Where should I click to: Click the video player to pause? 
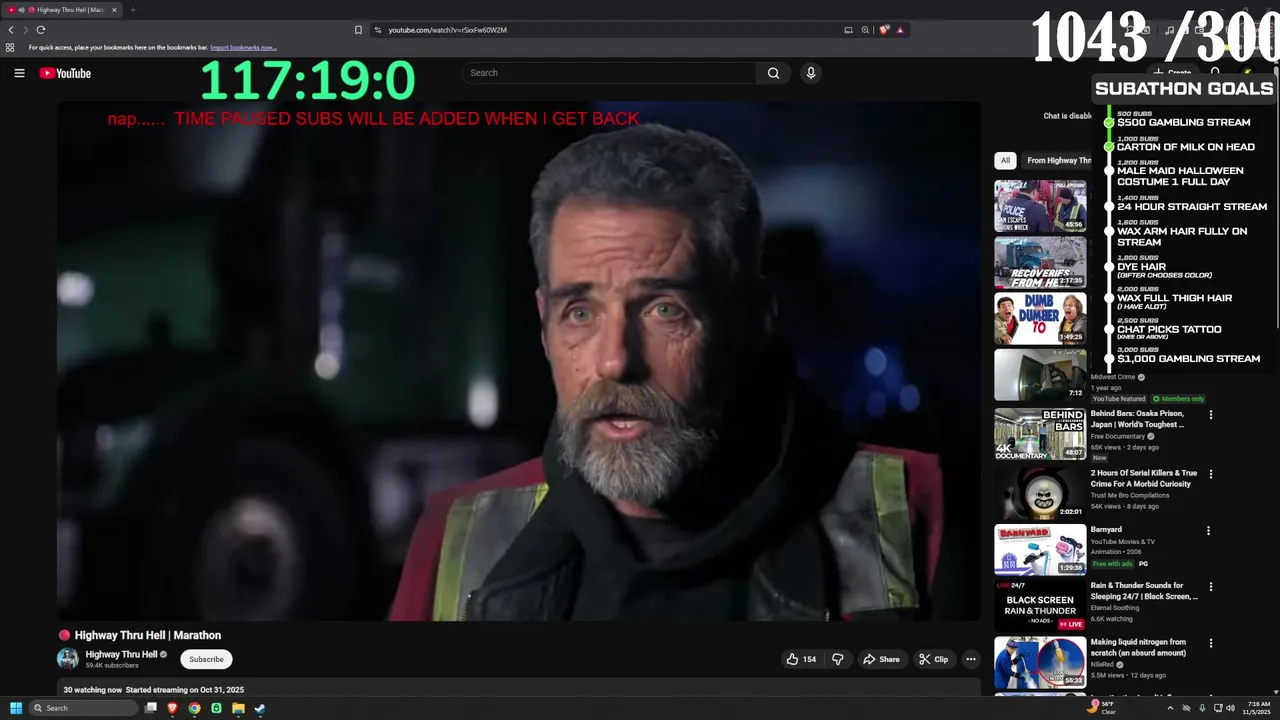pyautogui.click(x=519, y=361)
